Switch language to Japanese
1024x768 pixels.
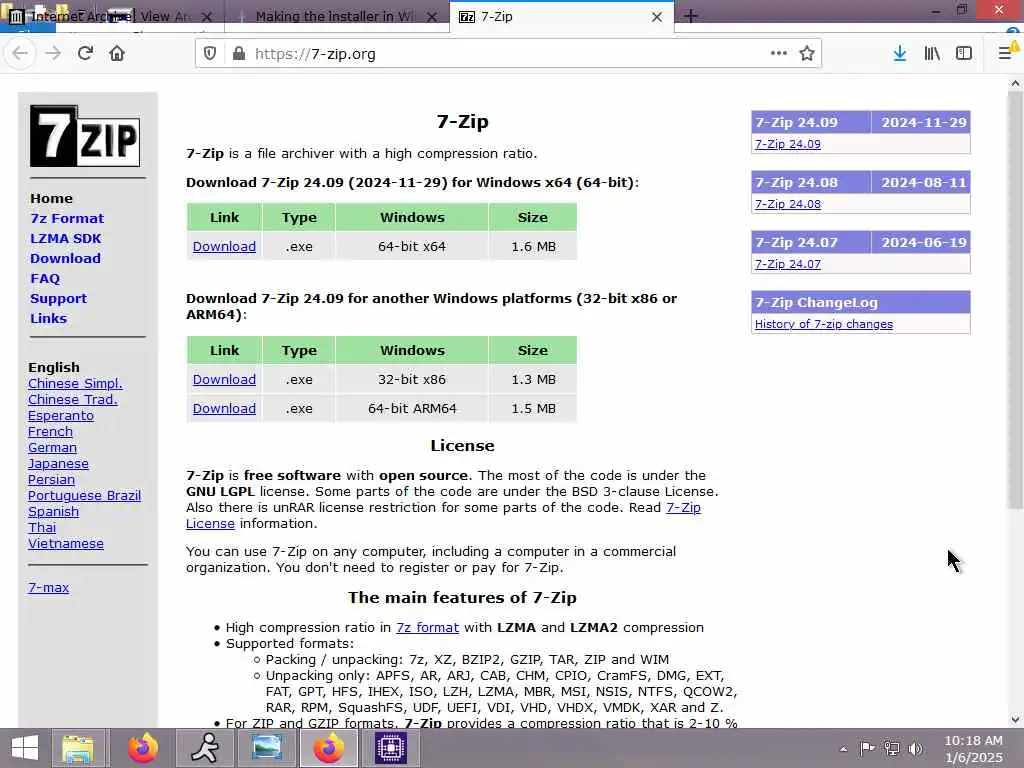(x=58, y=463)
